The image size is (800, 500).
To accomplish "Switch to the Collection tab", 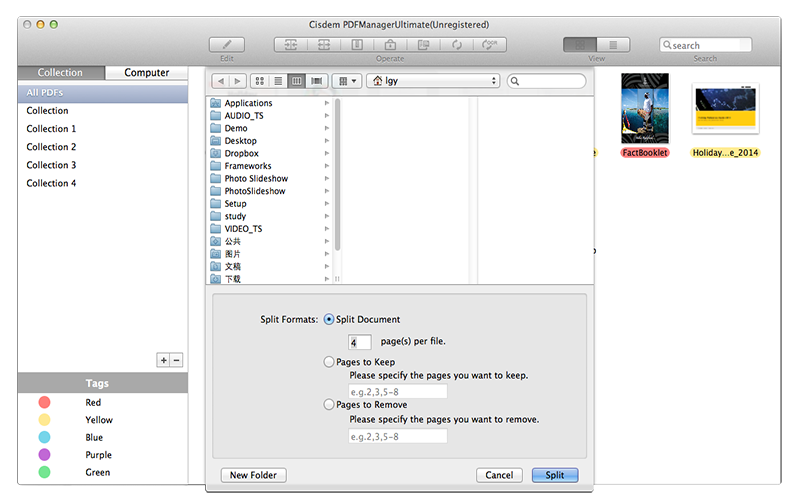I will click(x=61, y=72).
